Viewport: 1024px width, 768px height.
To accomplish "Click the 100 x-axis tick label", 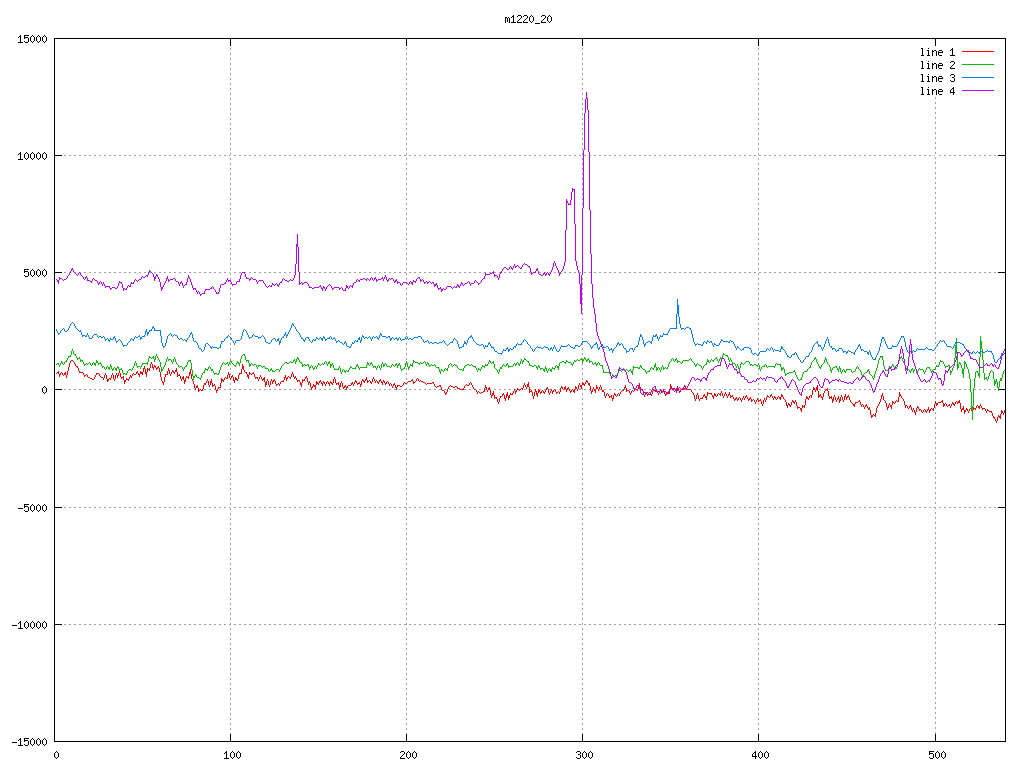I will (231, 755).
